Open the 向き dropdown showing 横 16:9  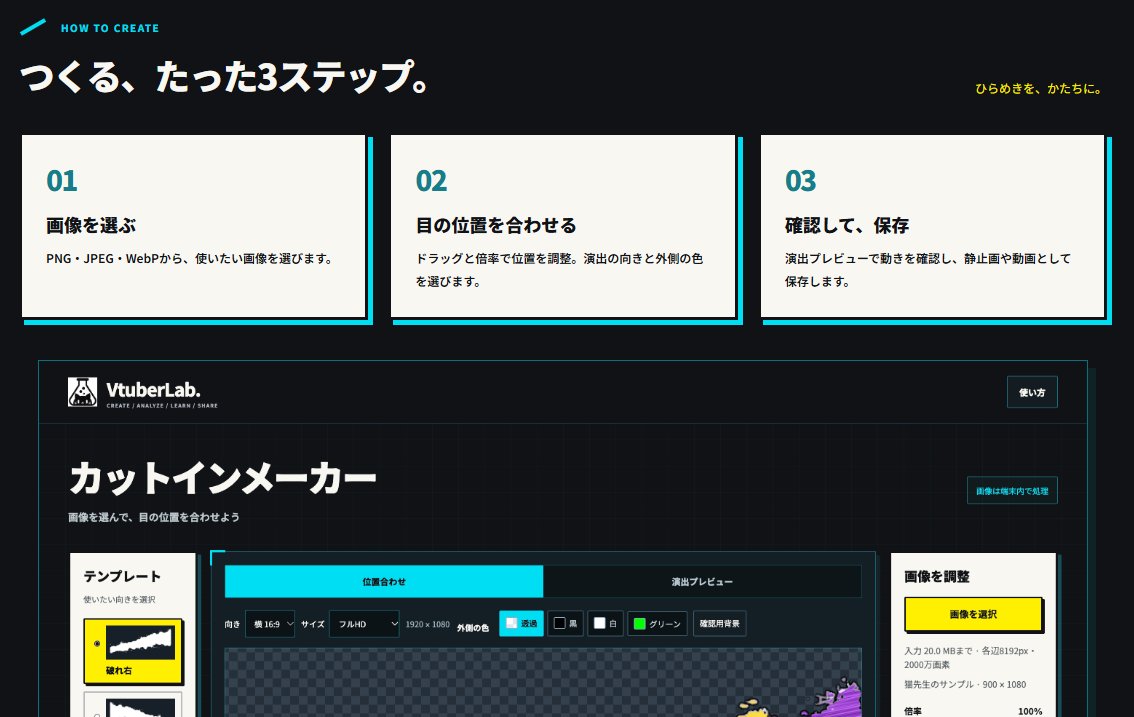[x=270, y=624]
